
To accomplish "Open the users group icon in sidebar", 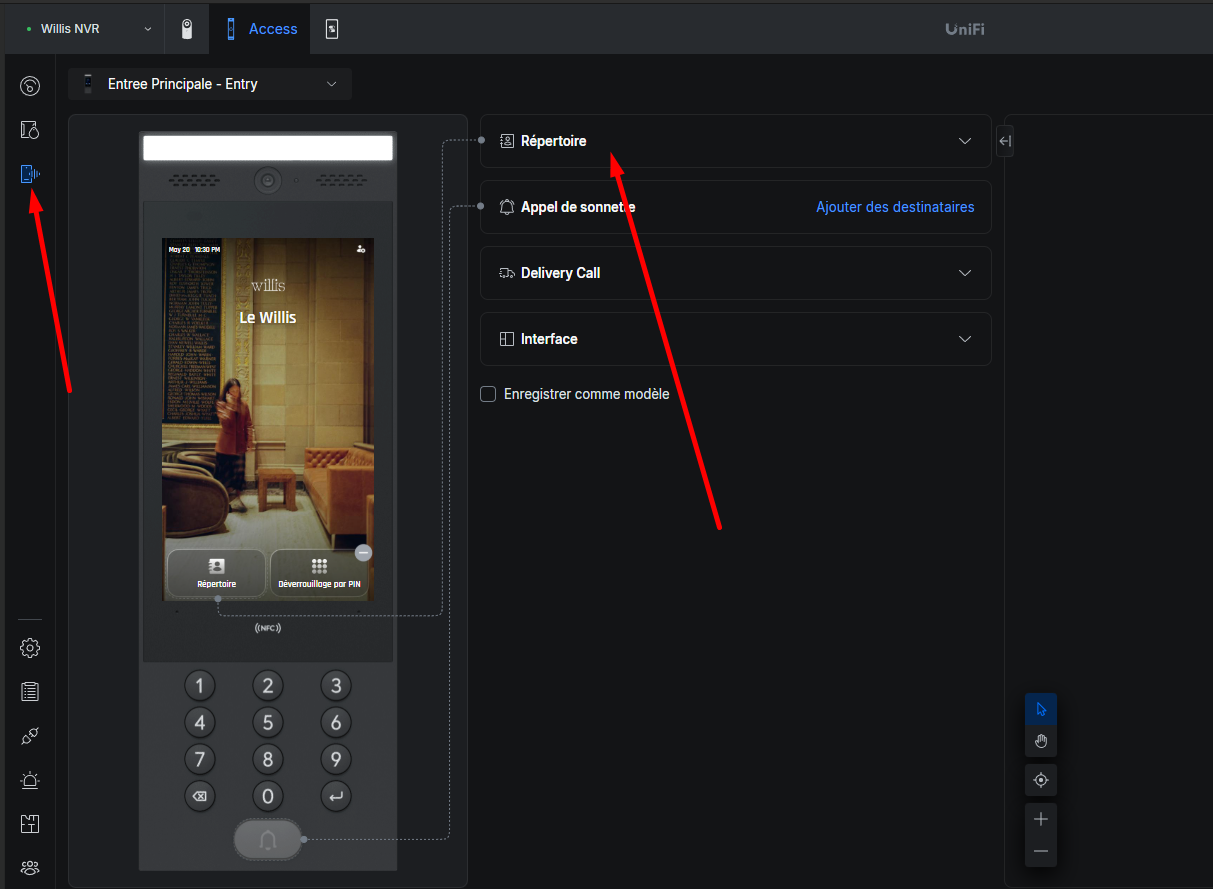I will tap(30, 867).
